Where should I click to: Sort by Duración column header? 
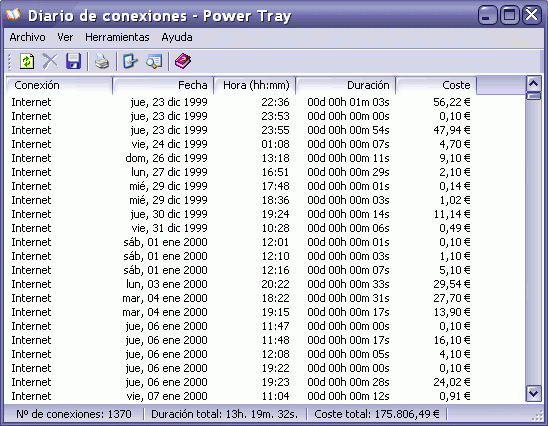[345, 85]
